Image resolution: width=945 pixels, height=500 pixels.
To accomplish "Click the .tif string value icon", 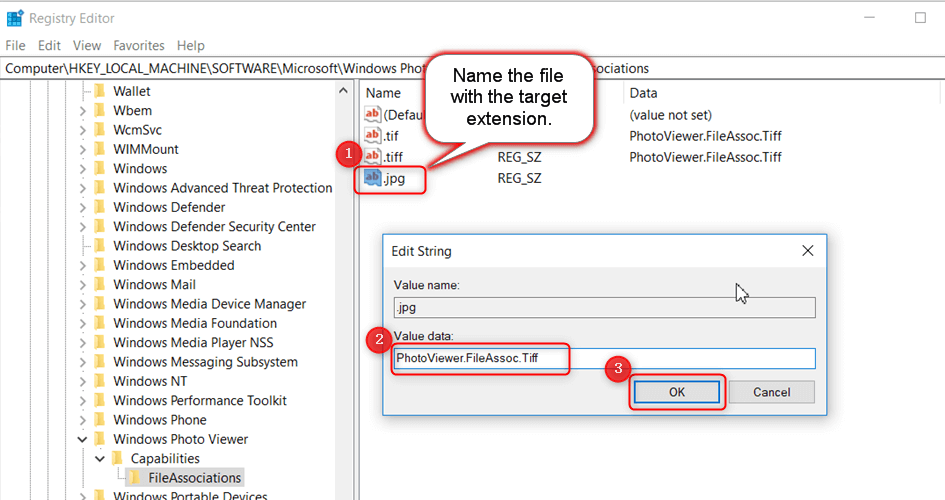I will (372, 135).
